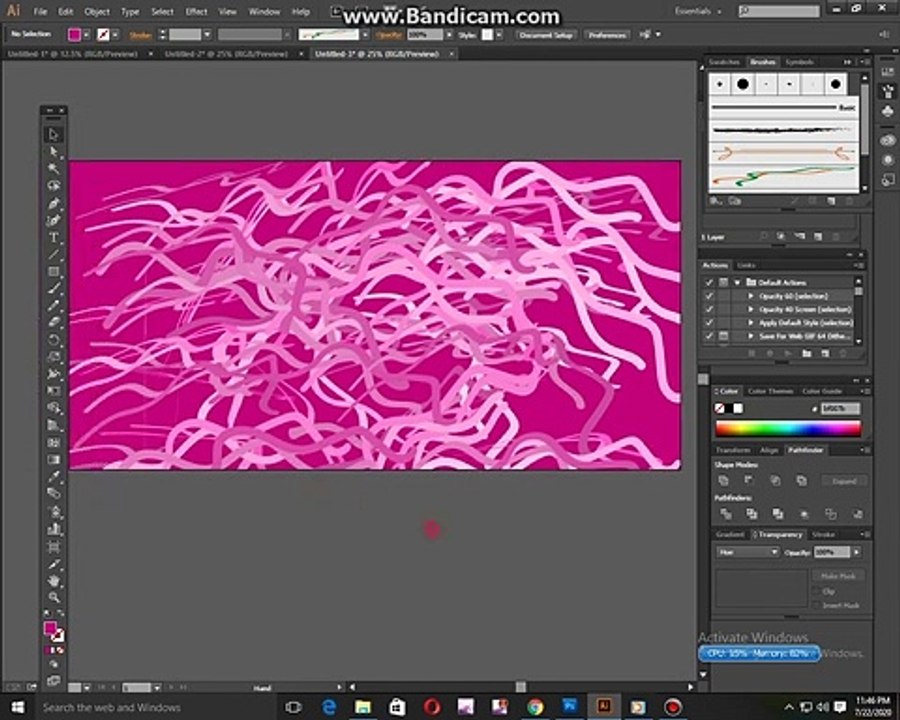Click the hex color value field

(x=841, y=408)
